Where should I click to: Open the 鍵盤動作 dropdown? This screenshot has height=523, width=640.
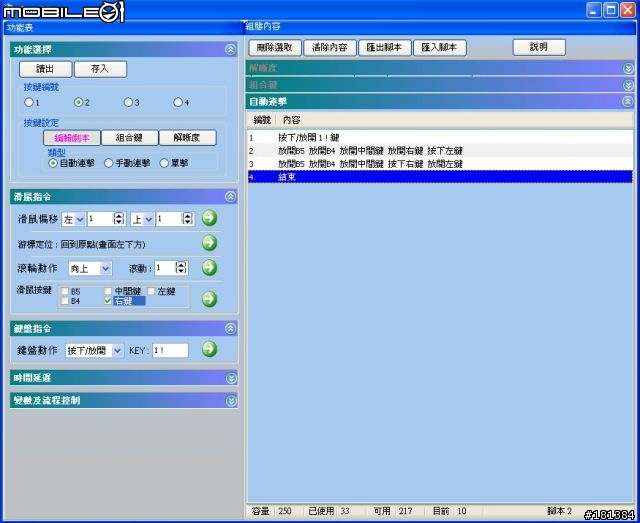[117, 351]
